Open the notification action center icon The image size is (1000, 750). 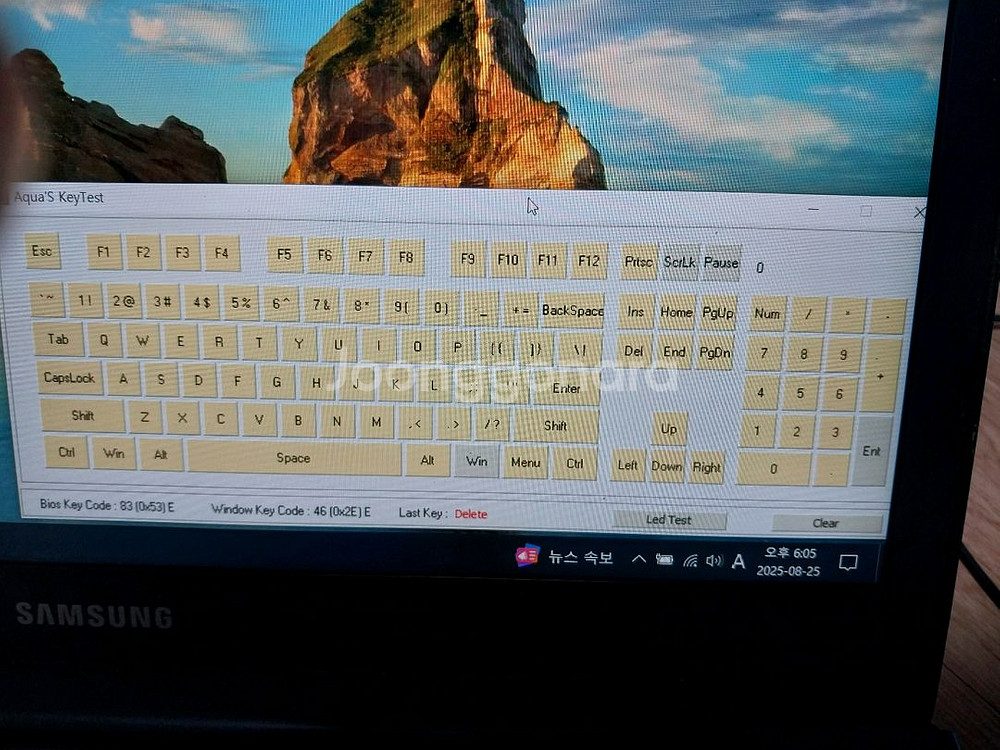pos(848,562)
